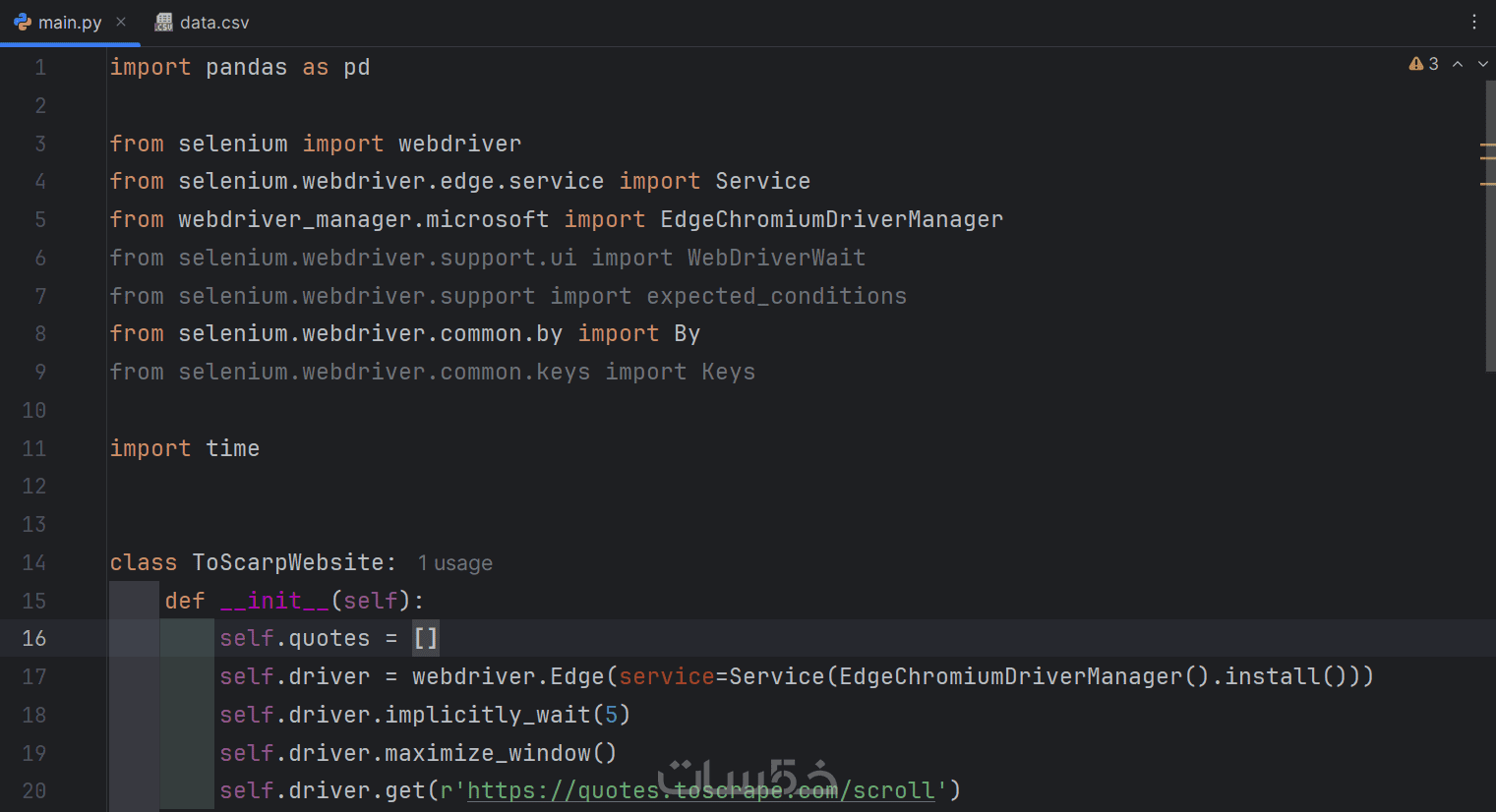Place cursor on "pandas" in line 1

tap(246, 67)
